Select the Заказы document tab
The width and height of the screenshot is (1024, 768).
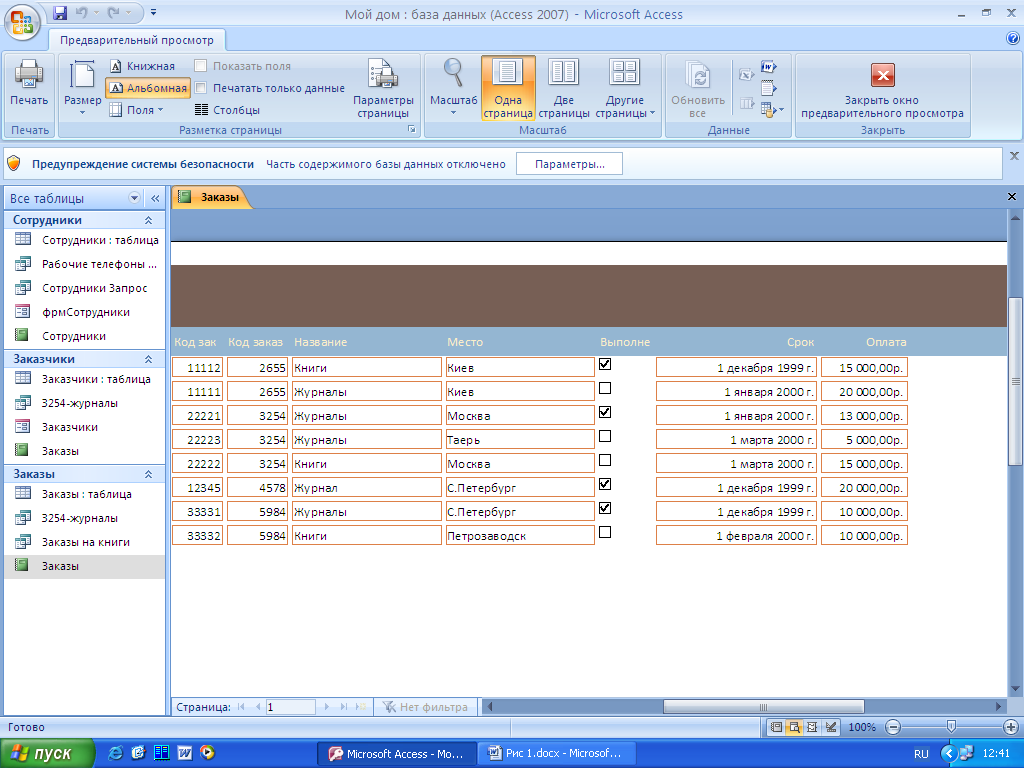point(211,197)
